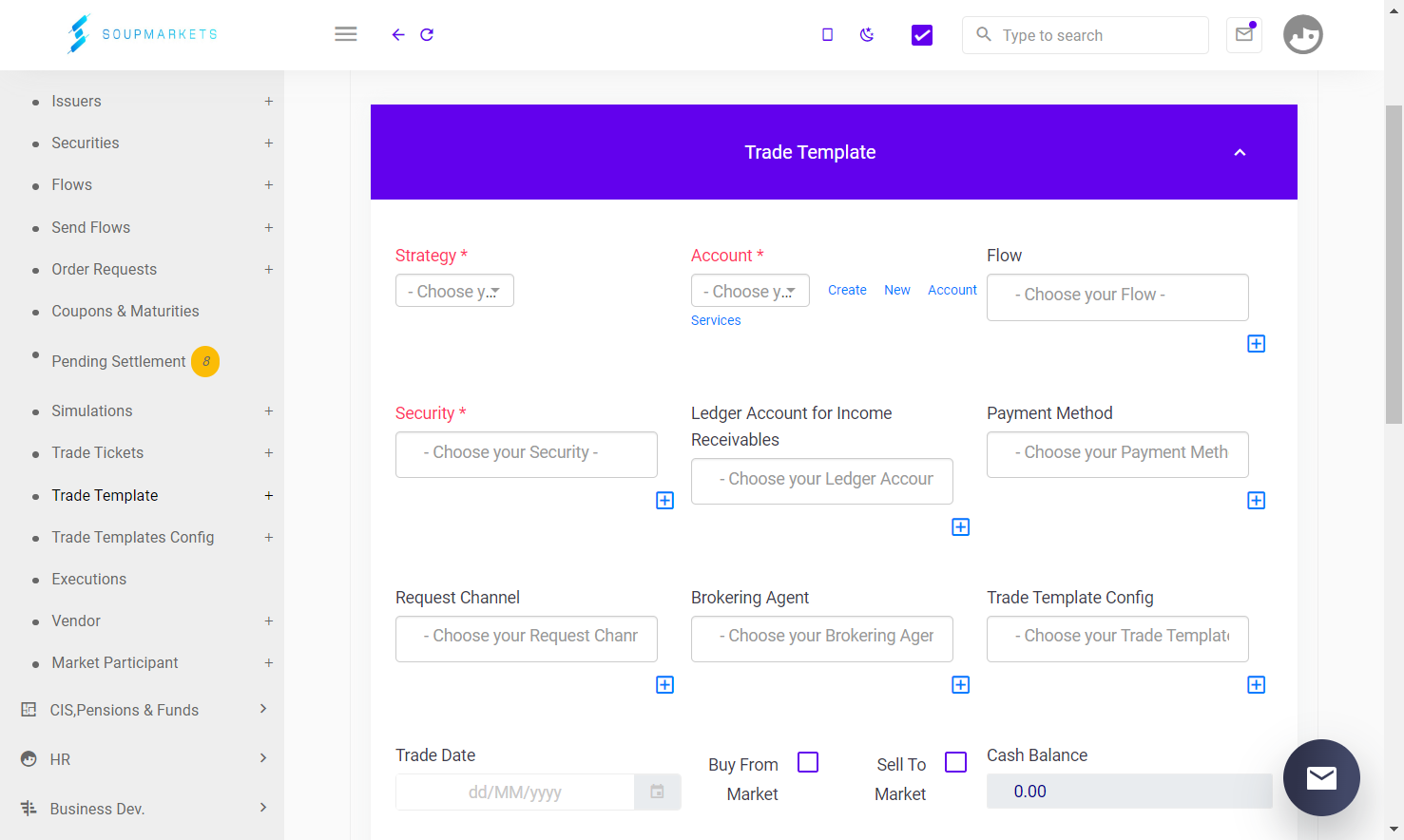Expand the Trade Templates Config plus sign
Image resolution: width=1404 pixels, height=840 pixels.
269,538
